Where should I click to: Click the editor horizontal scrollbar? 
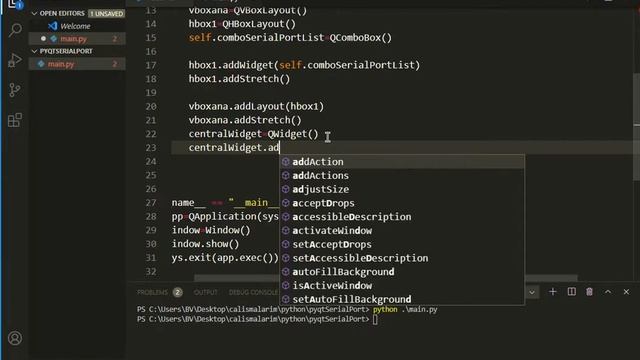point(386,278)
